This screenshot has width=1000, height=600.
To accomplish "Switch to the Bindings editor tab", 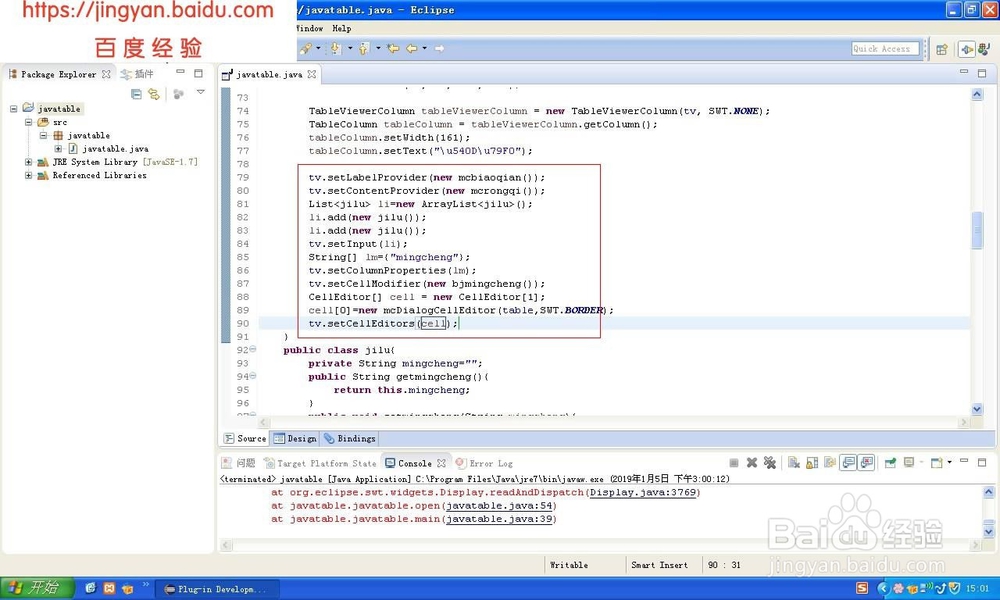I will click(350, 439).
